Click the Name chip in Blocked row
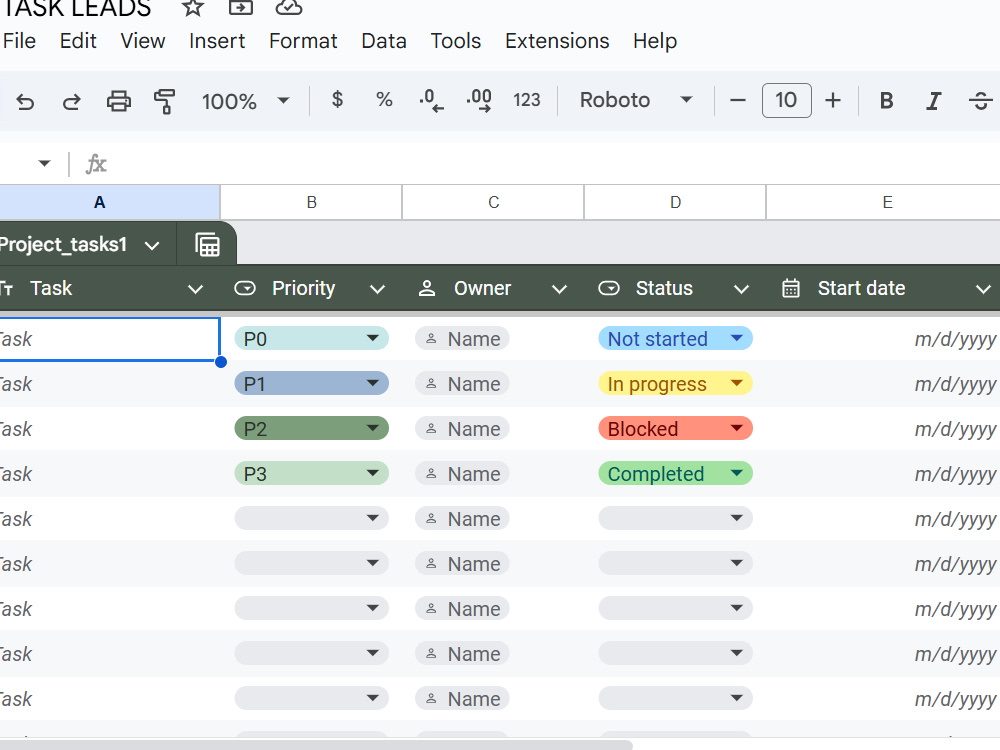The width and height of the screenshot is (1000, 750). (x=462, y=429)
